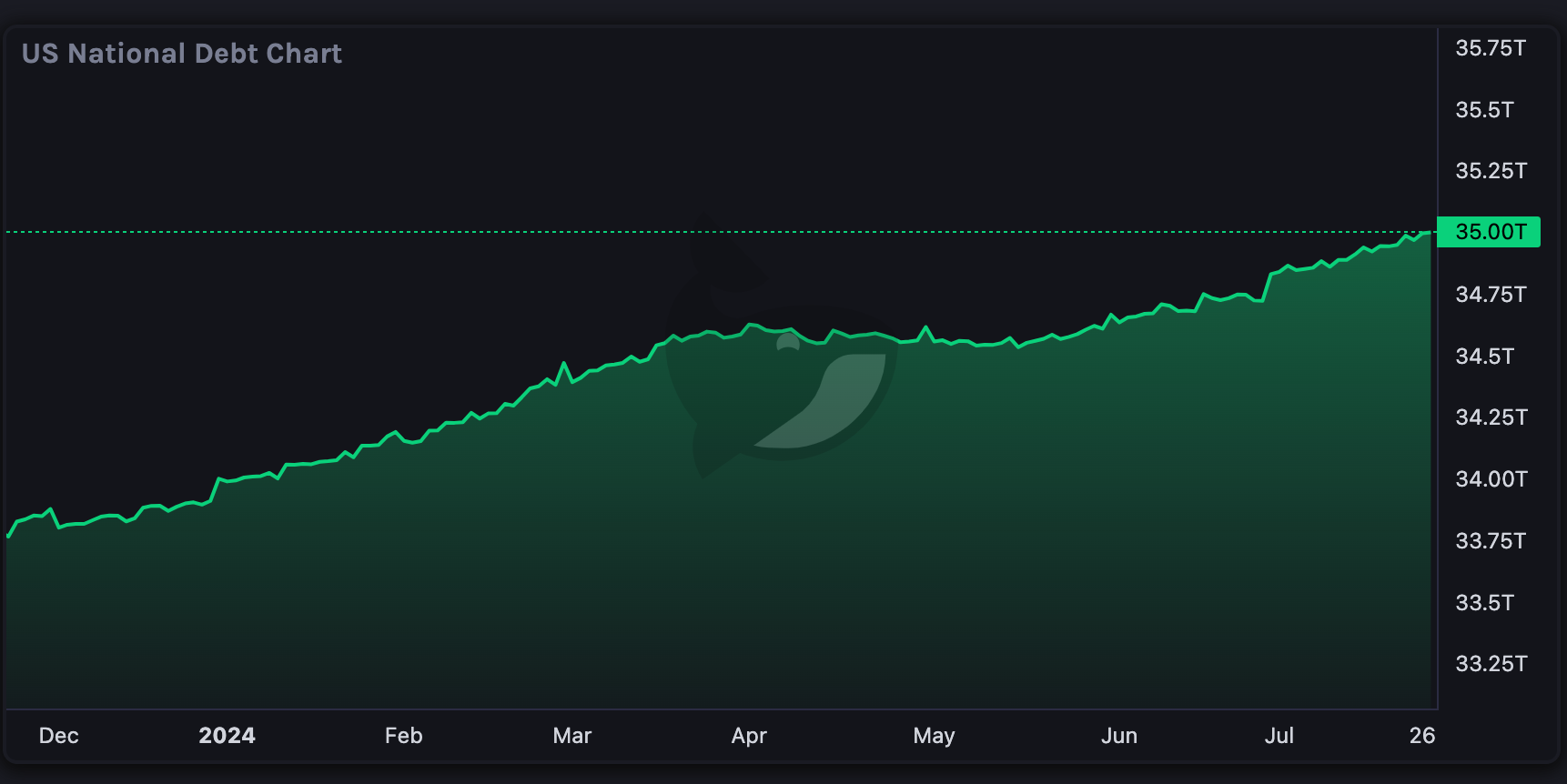Click the 26 date label on time axis

(1421, 736)
